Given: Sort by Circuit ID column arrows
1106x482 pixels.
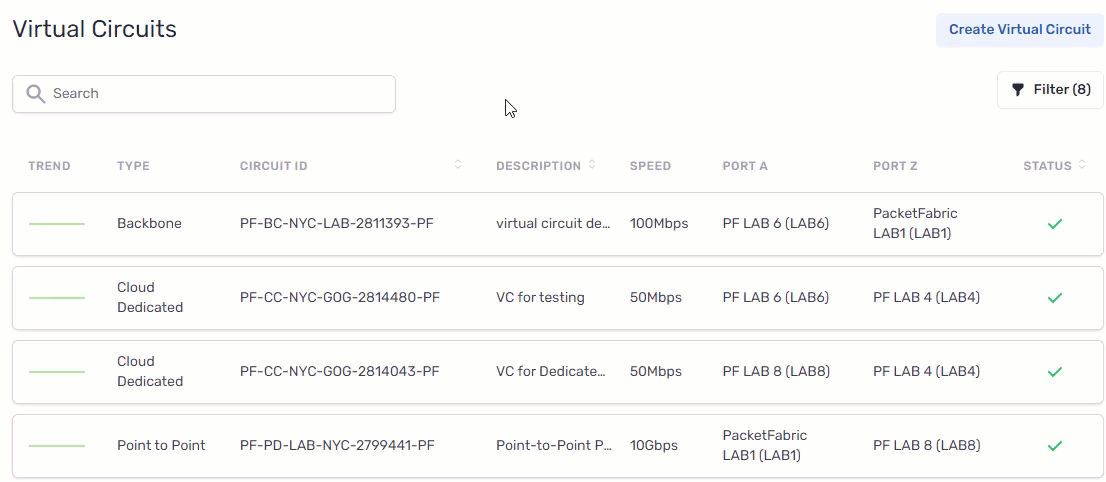Looking at the screenshot, I should (458, 165).
